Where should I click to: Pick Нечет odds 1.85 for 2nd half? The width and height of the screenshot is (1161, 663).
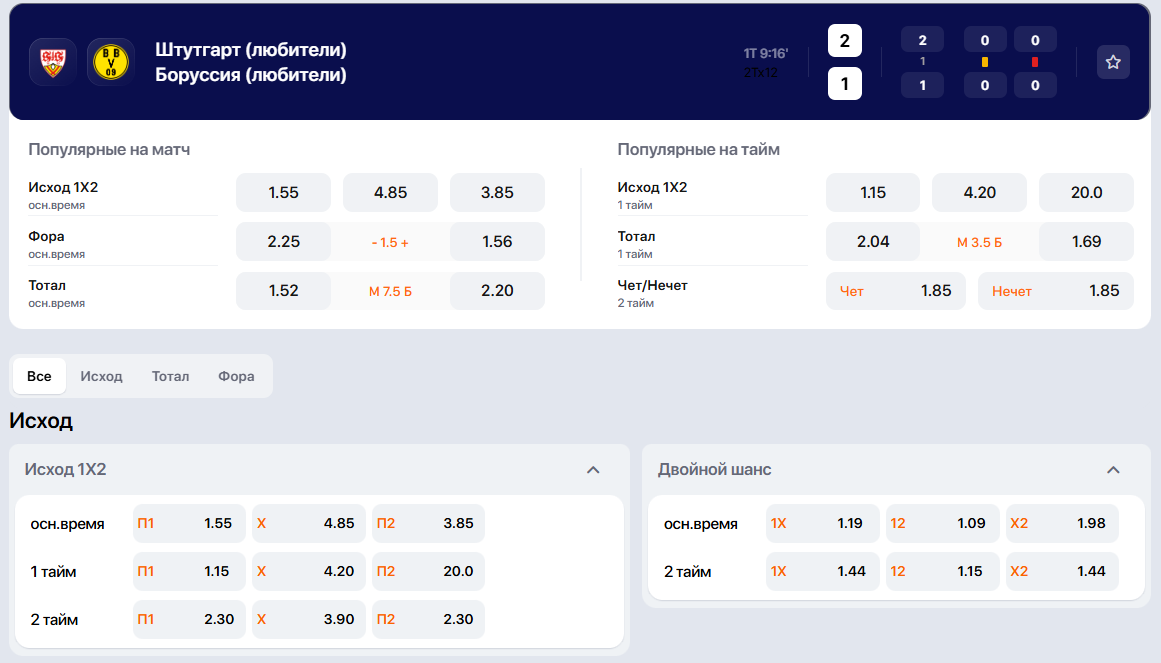coord(1055,291)
